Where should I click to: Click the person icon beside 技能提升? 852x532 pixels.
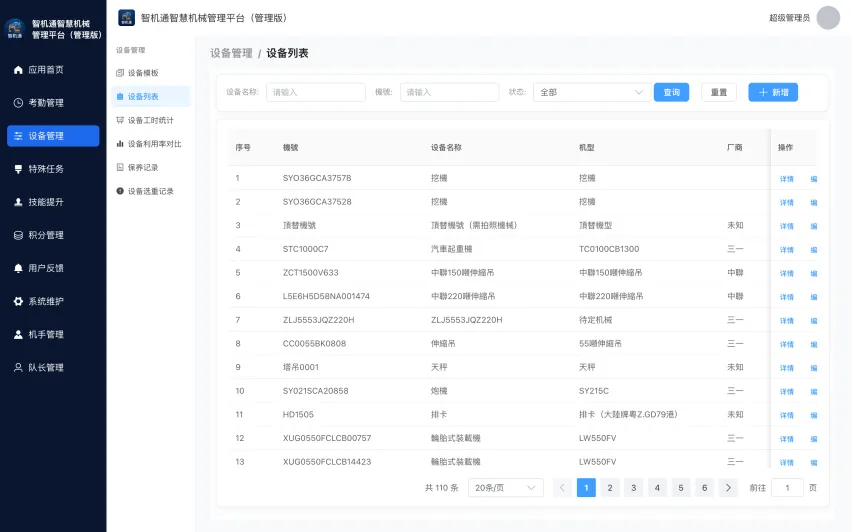[x=18, y=202]
